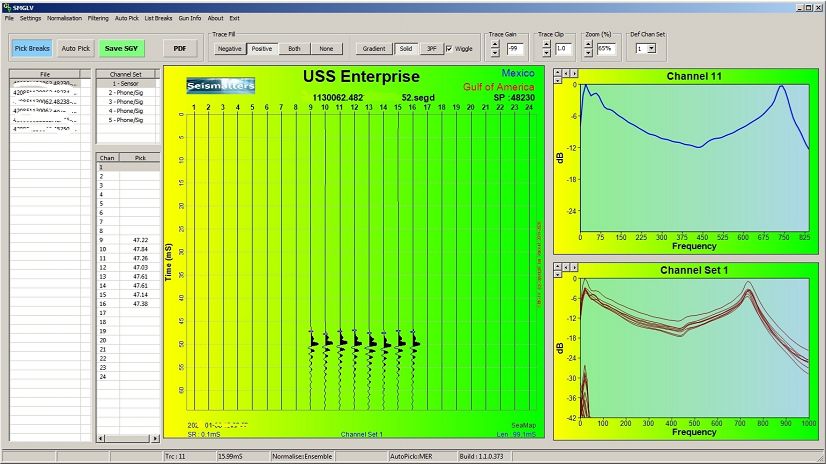Select channel set '1 - Sensor'
826x464 pixels.
(x=126, y=83)
